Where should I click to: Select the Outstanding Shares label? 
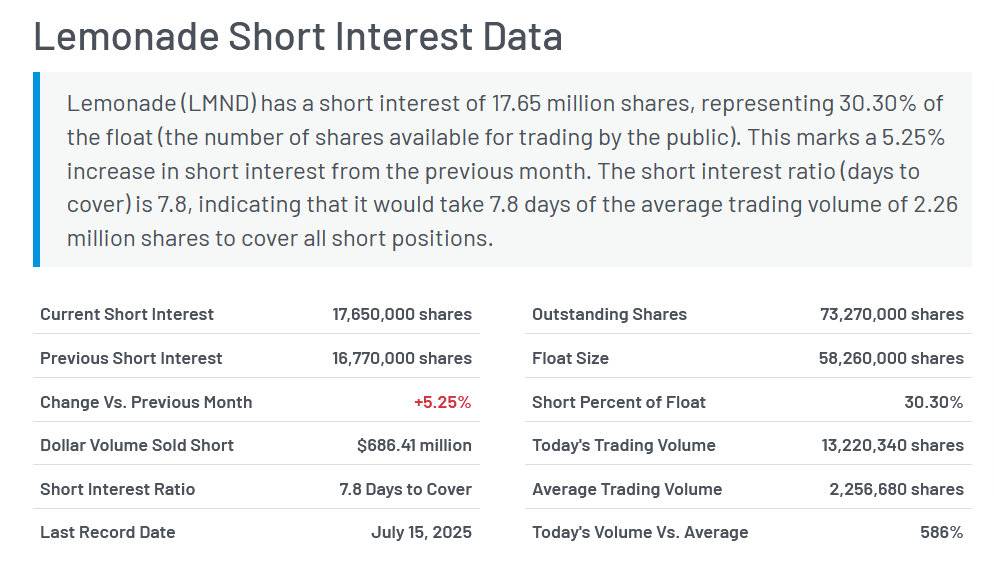pos(609,314)
